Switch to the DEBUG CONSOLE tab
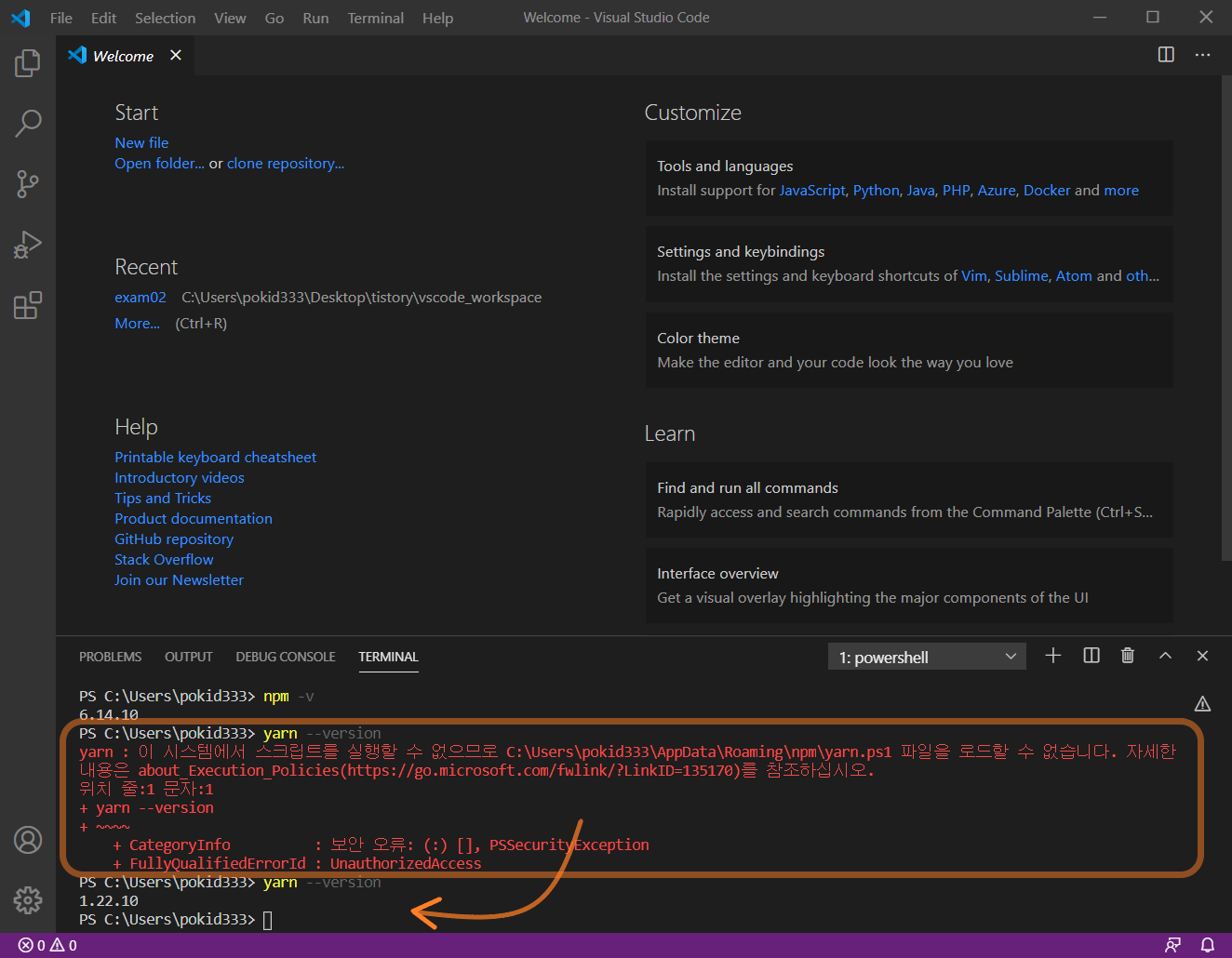This screenshot has width=1232, height=958. (x=285, y=657)
